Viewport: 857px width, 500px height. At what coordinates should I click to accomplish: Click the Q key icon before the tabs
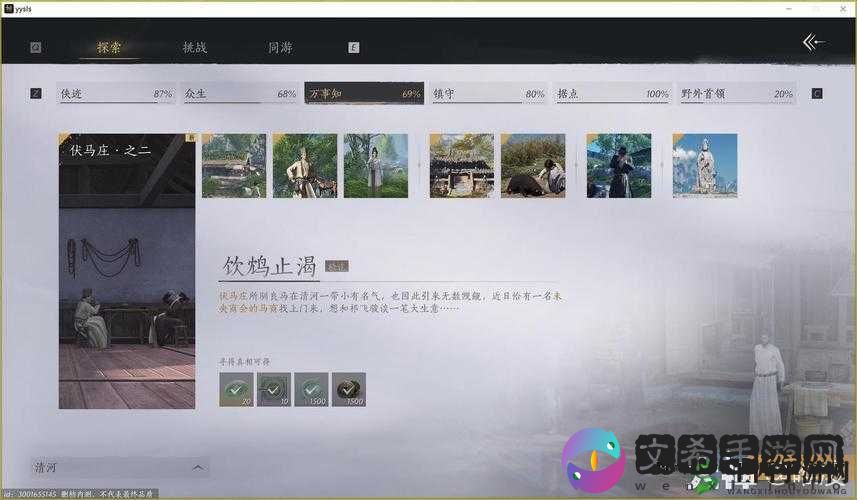(36, 48)
